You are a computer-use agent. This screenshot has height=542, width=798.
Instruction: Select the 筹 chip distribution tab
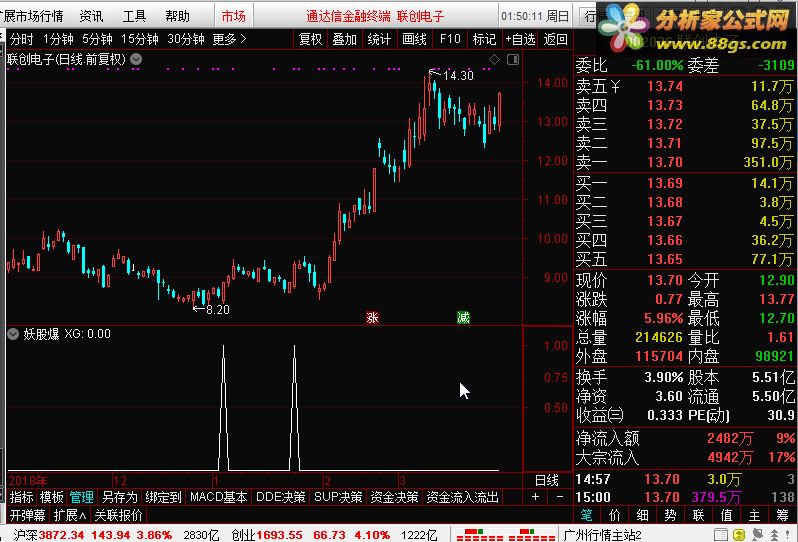coord(782,515)
